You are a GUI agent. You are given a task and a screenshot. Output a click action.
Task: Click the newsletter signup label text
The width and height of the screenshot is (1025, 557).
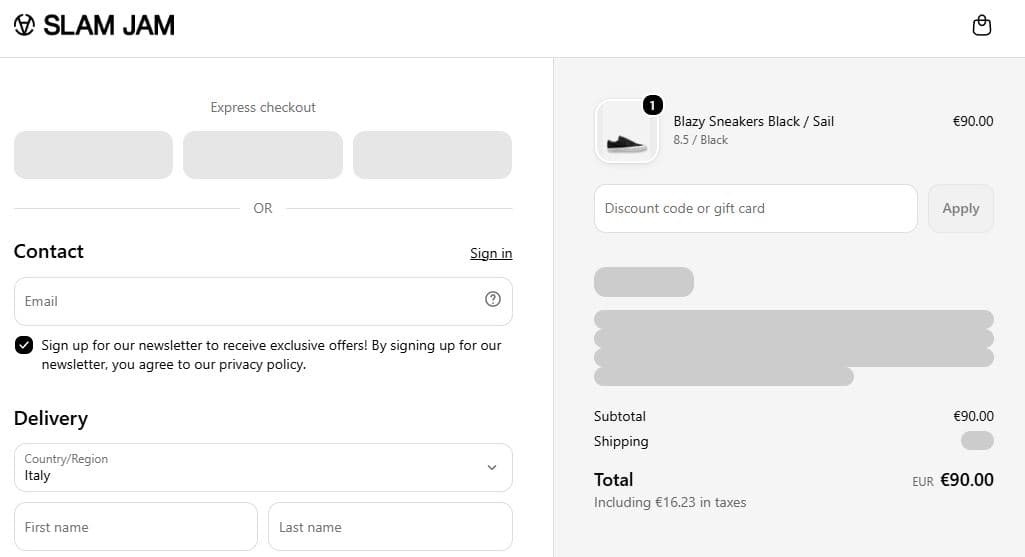(x=271, y=354)
